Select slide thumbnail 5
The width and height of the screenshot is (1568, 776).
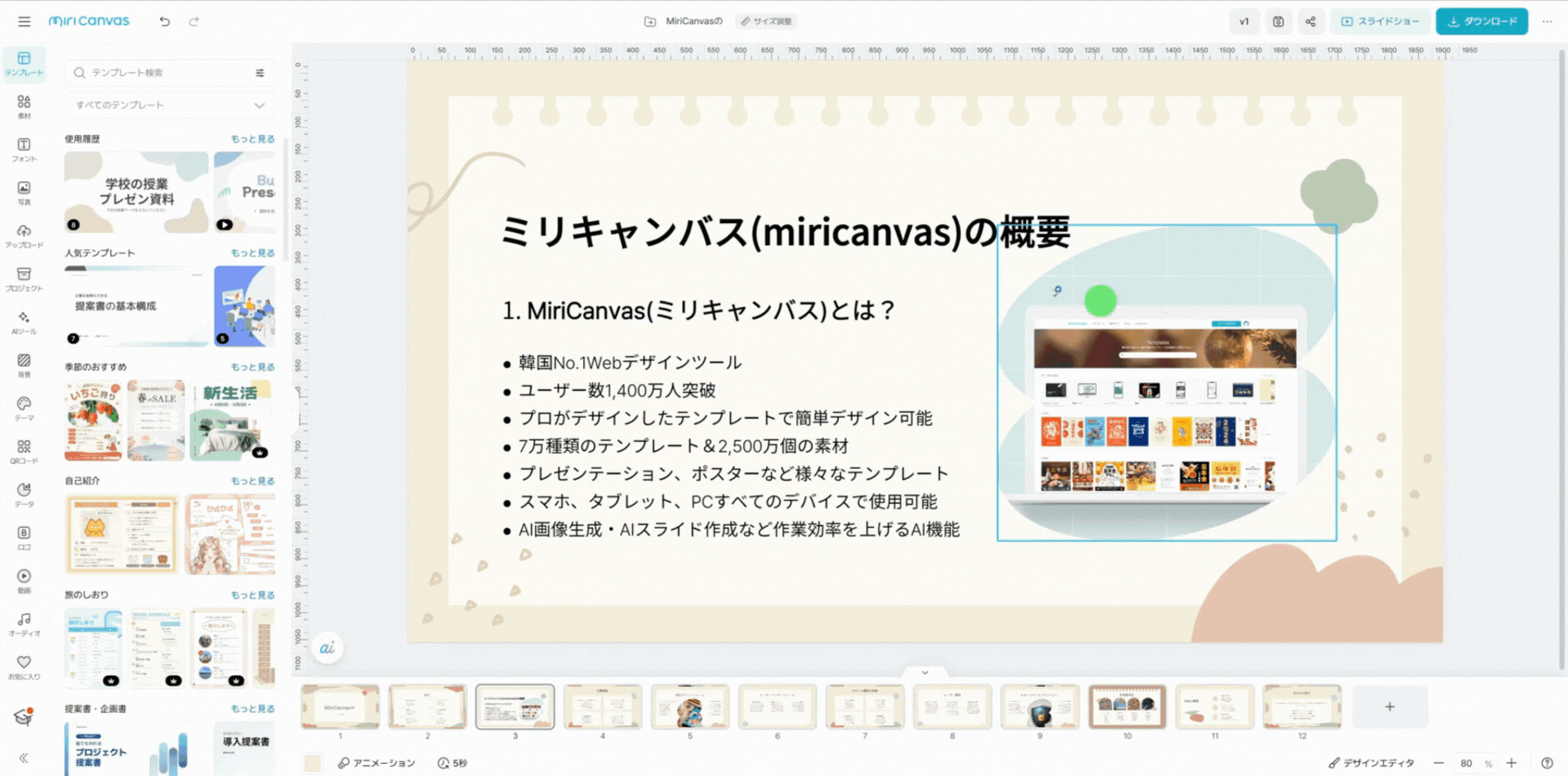click(x=690, y=707)
